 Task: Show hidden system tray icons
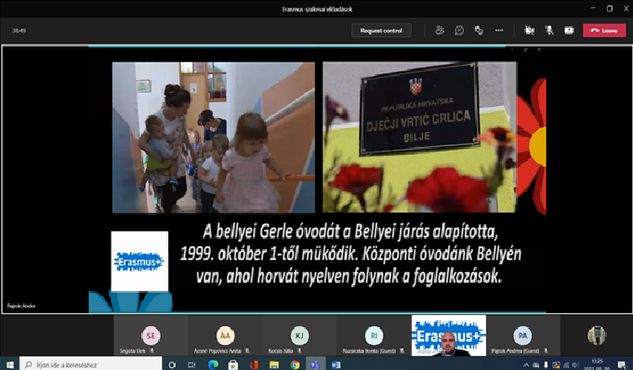pyautogui.click(x=526, y=365)
